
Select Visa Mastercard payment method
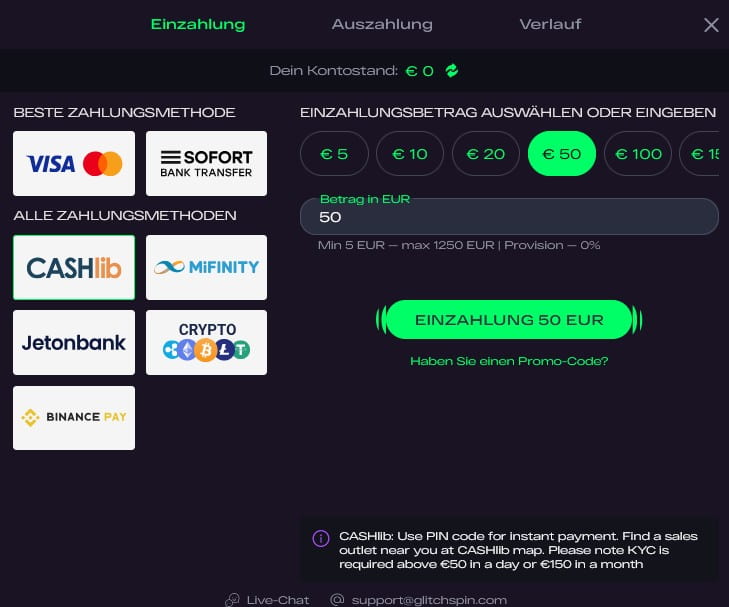point(74,163)
